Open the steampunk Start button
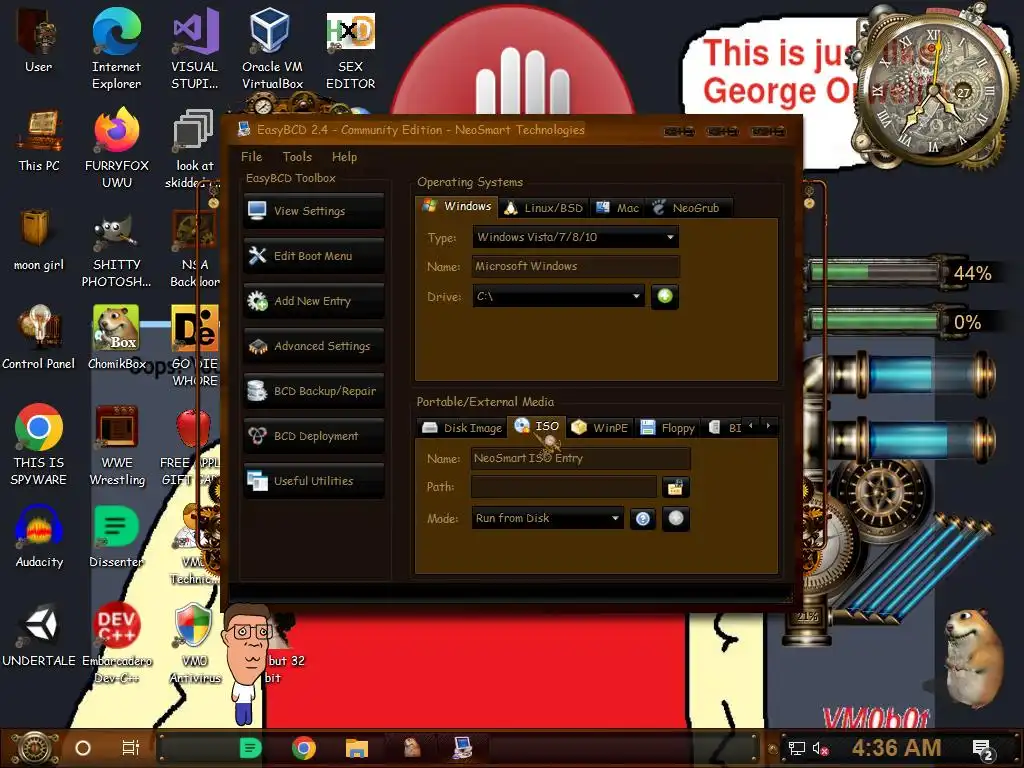Screen dimensions: 1024x768 pyautogui.click(x=35, y=748)
